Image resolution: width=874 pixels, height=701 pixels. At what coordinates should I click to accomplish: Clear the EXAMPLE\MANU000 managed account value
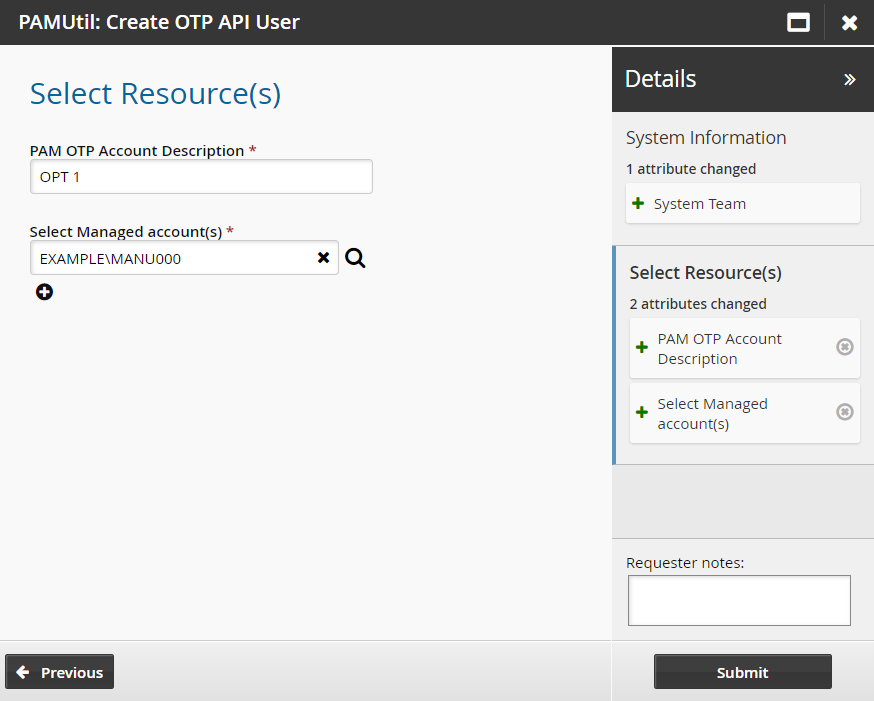(x=323, y=258)
